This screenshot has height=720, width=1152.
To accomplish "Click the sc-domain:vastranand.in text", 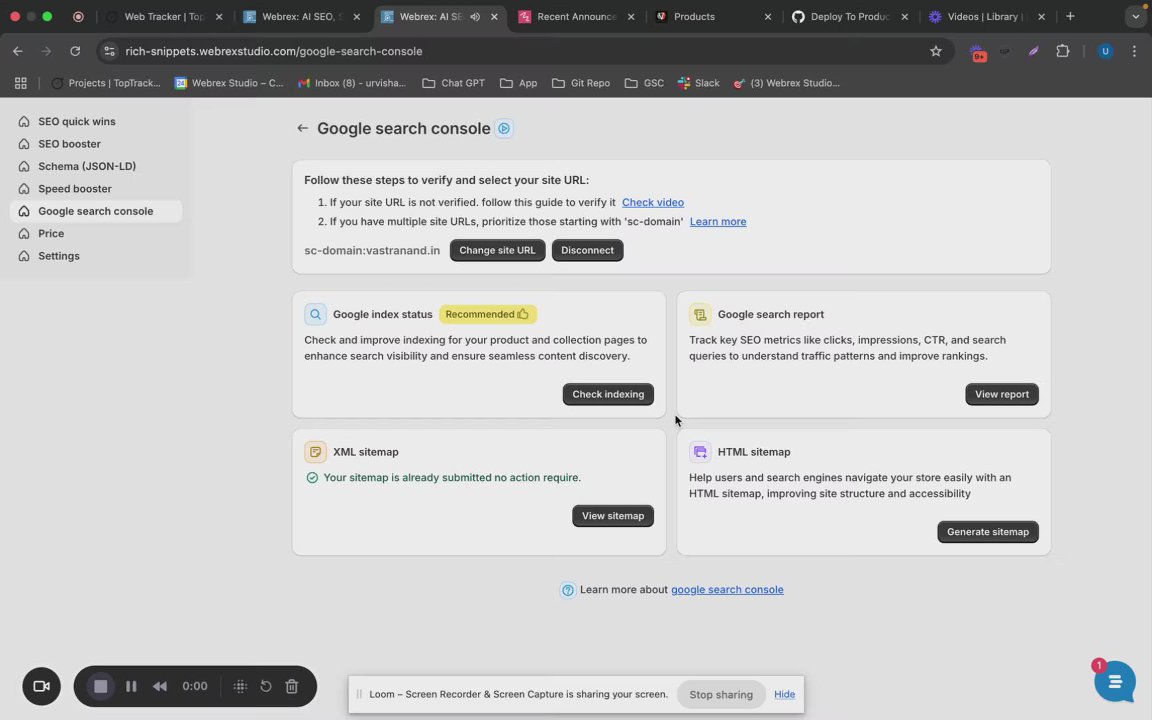I will coord(372,251).
